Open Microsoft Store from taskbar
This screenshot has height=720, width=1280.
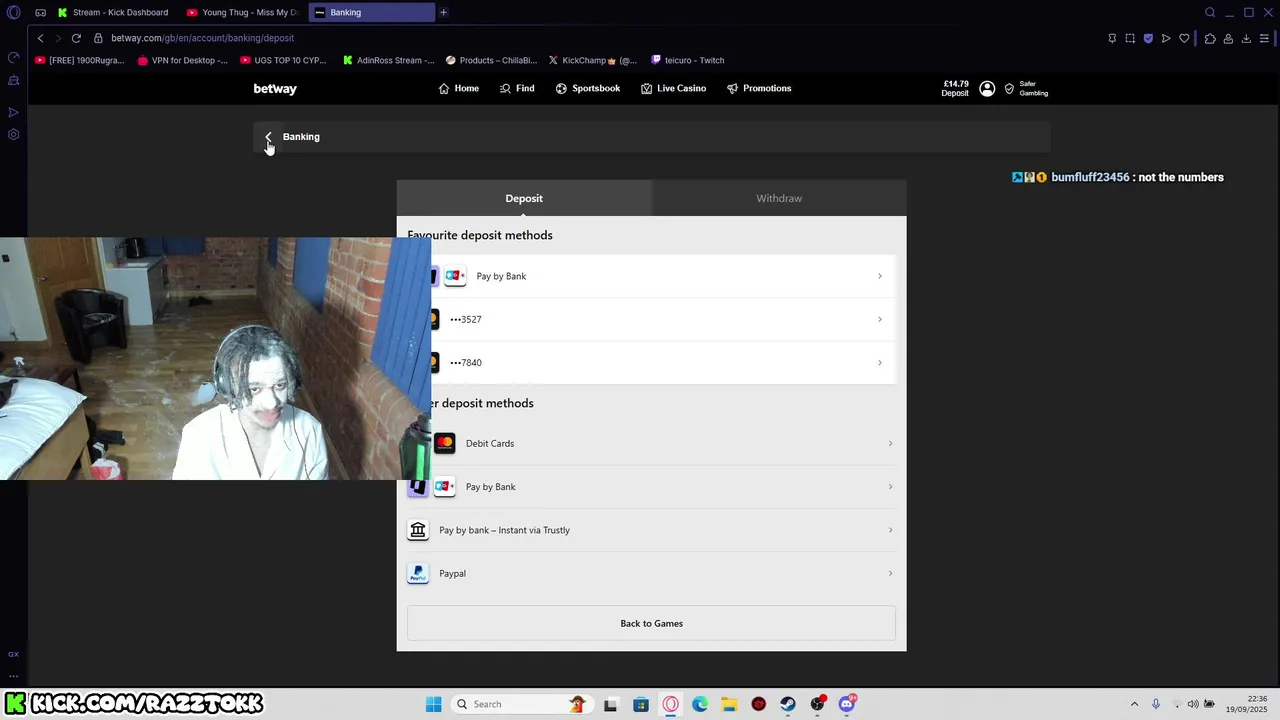point(641,704)
